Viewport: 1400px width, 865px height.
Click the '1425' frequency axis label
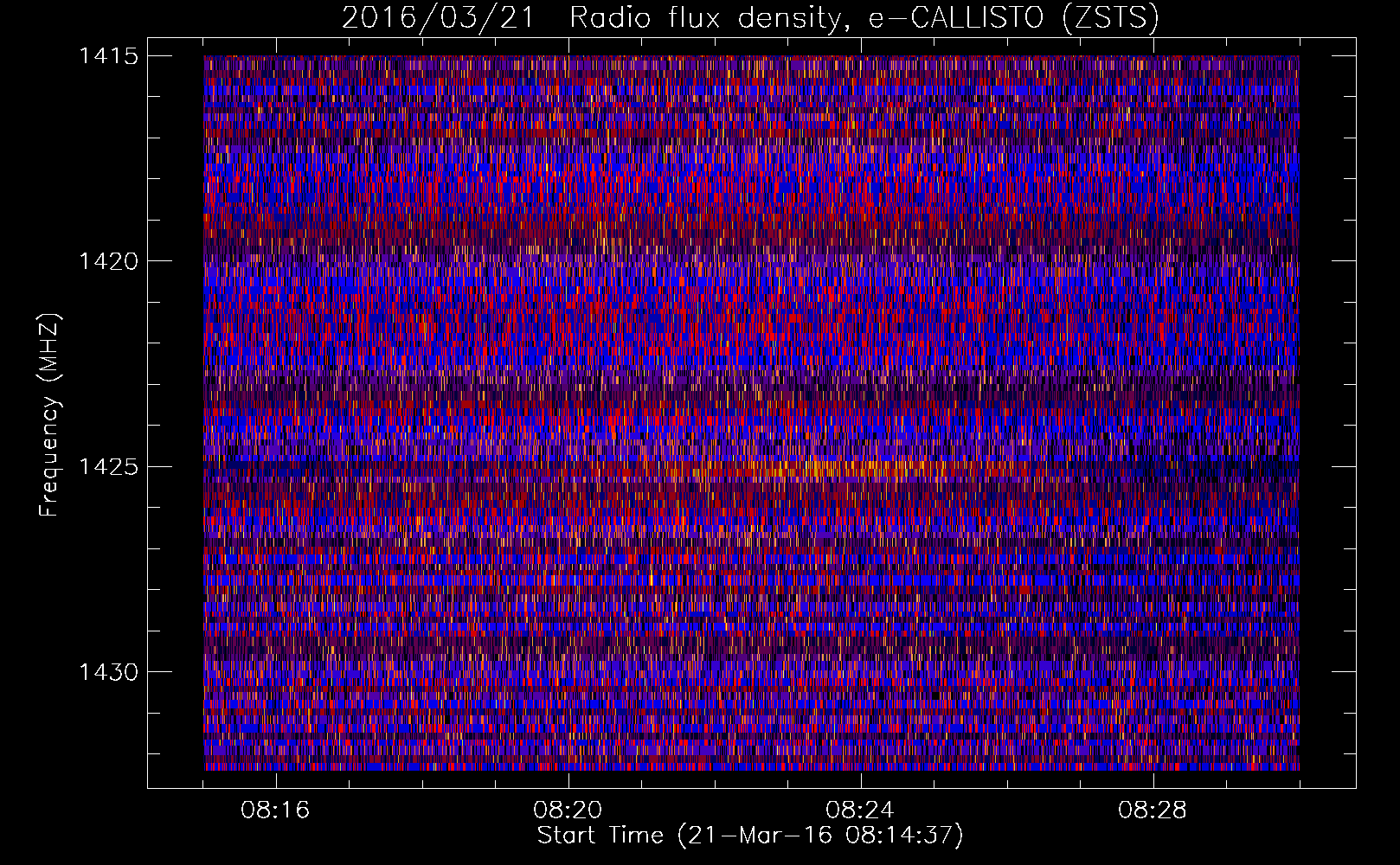[x=109, y=467]
